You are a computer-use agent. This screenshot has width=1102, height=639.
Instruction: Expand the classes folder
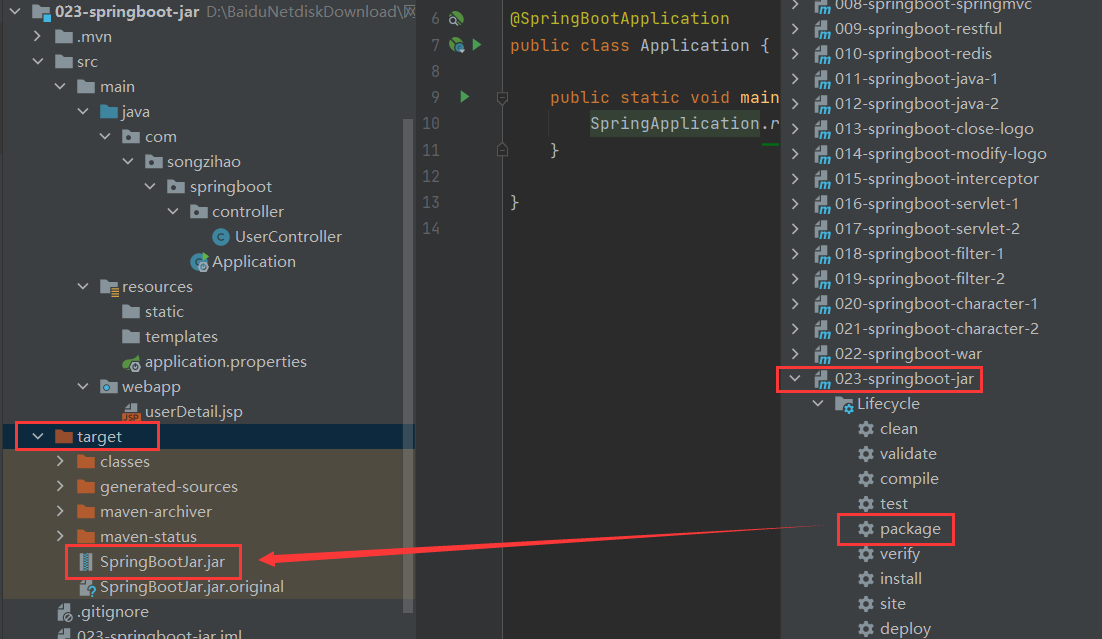point(61,462)
